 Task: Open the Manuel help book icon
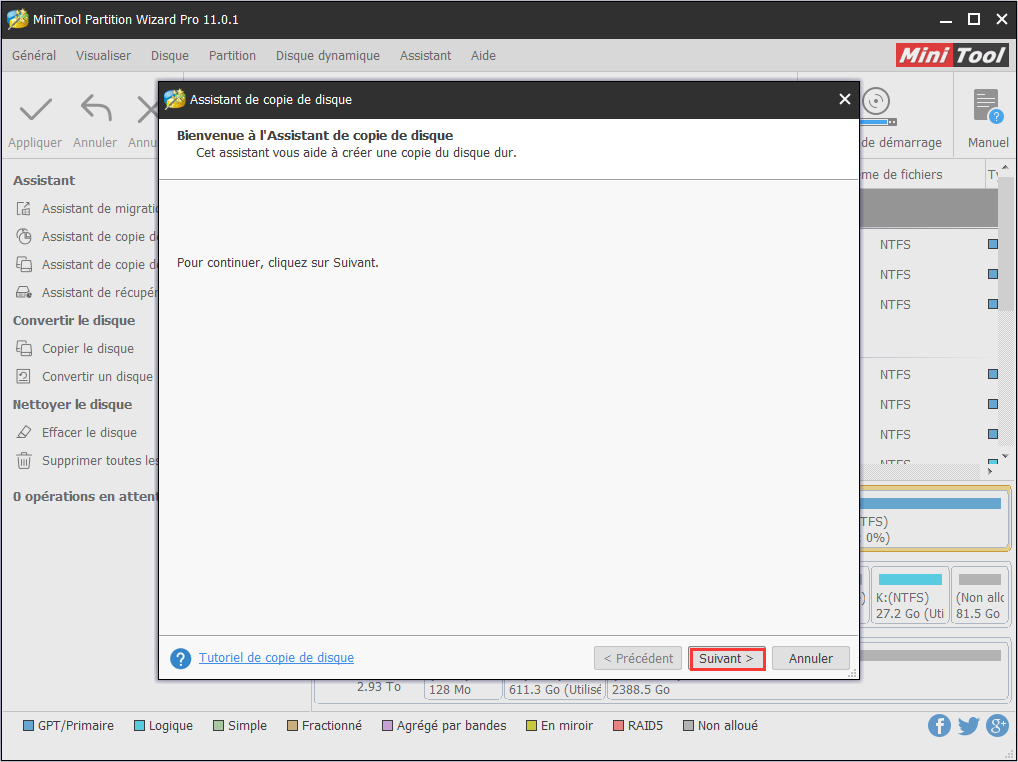click(x=988, y=106)
